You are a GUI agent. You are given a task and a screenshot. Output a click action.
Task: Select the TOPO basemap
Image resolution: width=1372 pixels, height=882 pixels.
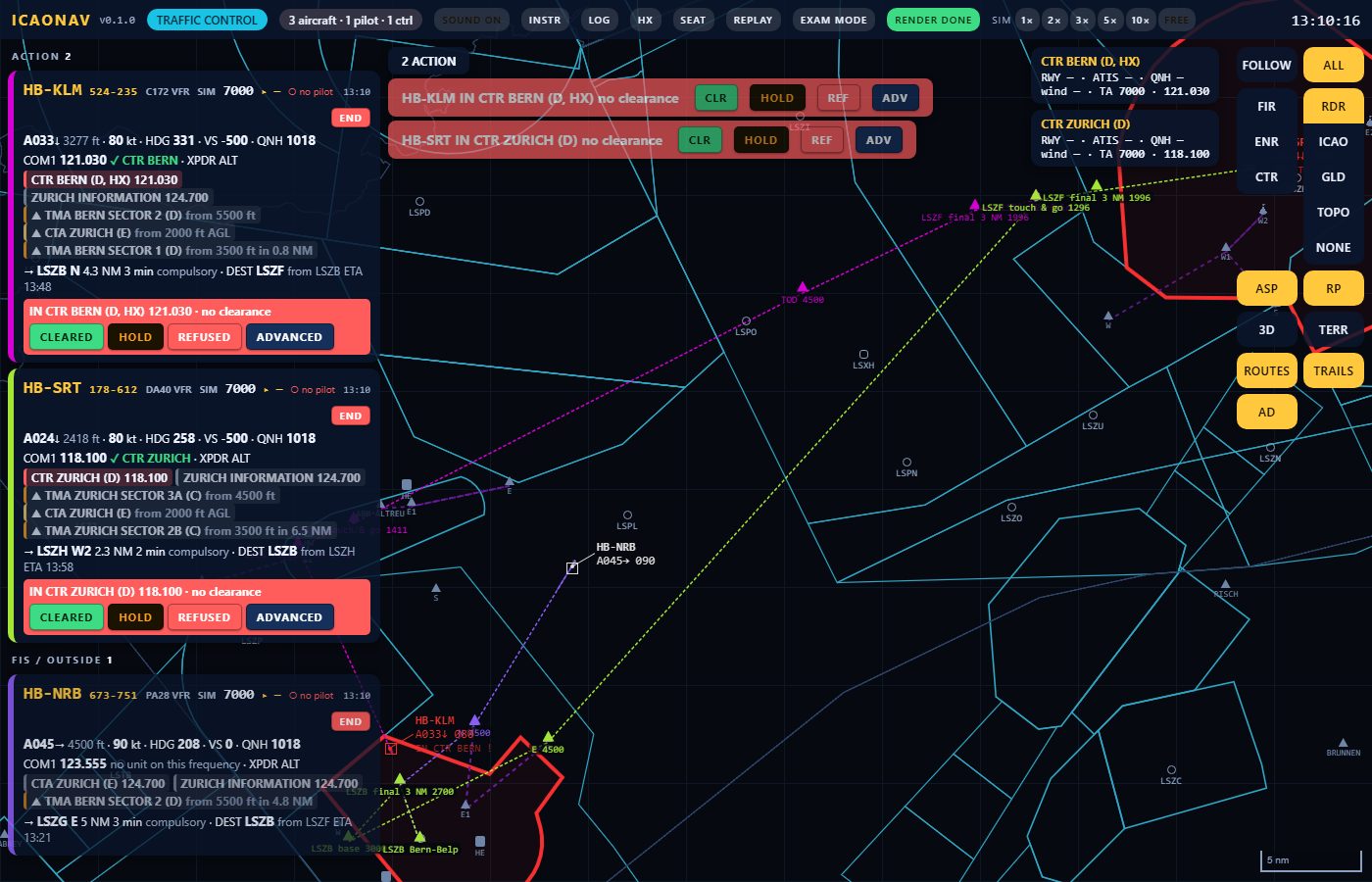[1333, 213]
